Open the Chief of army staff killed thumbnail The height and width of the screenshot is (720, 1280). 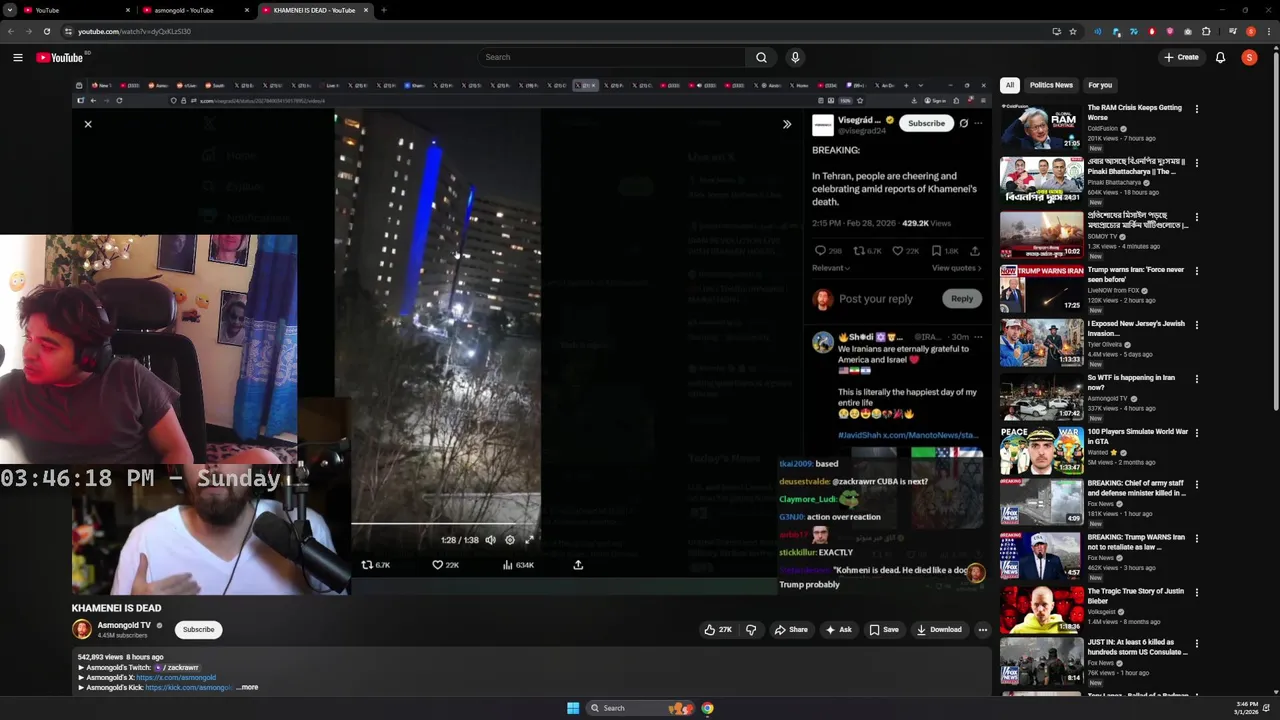(x=1041, y=502)
